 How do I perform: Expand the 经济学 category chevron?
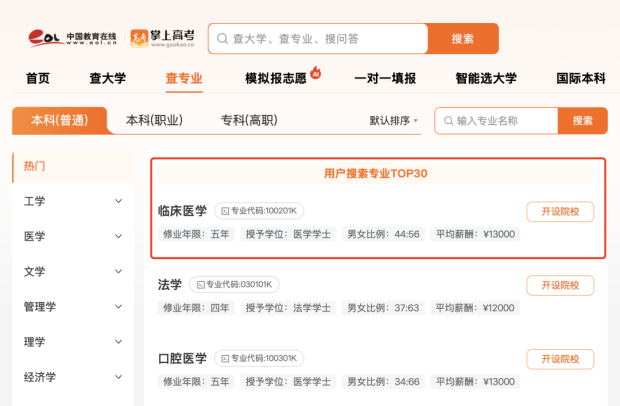[118, 377]
